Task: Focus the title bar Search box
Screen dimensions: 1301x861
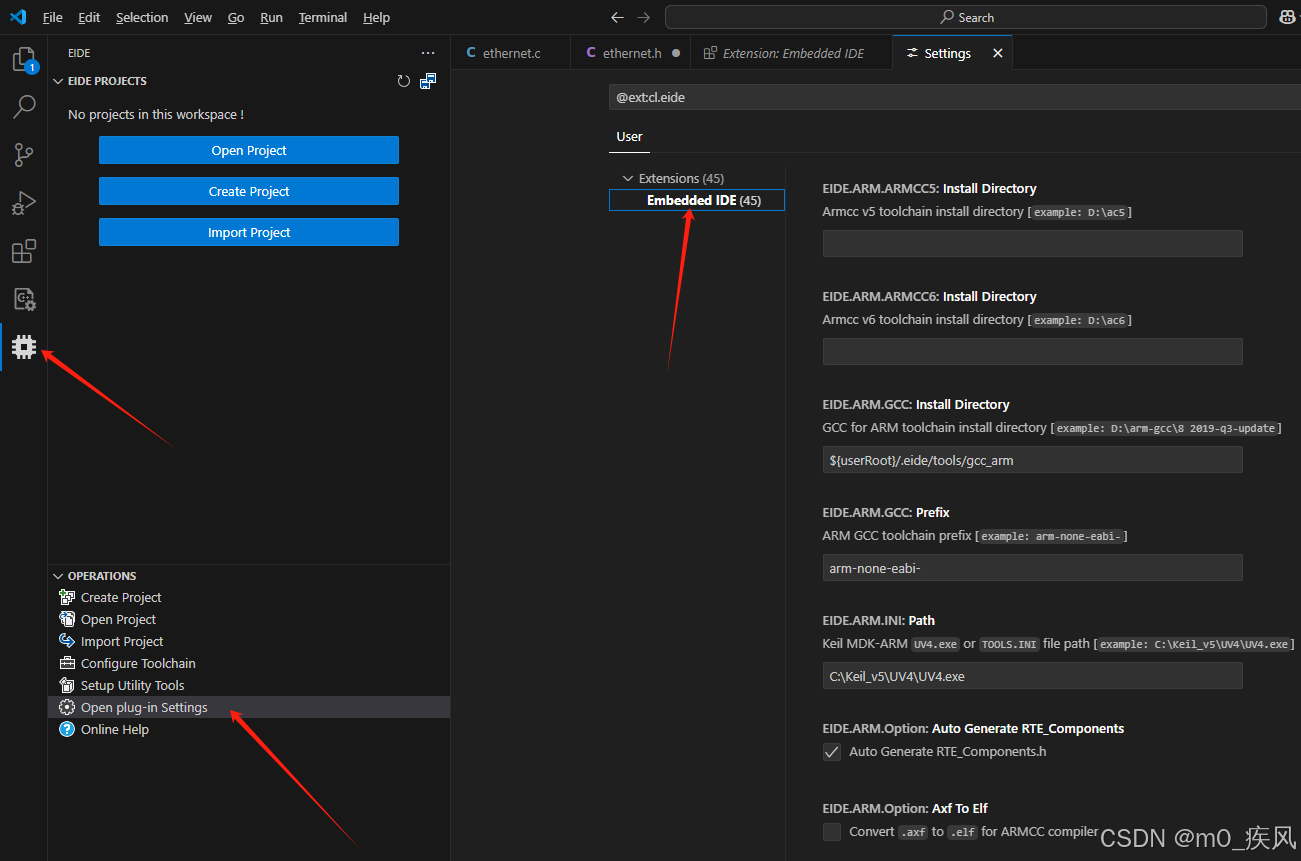Action: click(966, 17)
